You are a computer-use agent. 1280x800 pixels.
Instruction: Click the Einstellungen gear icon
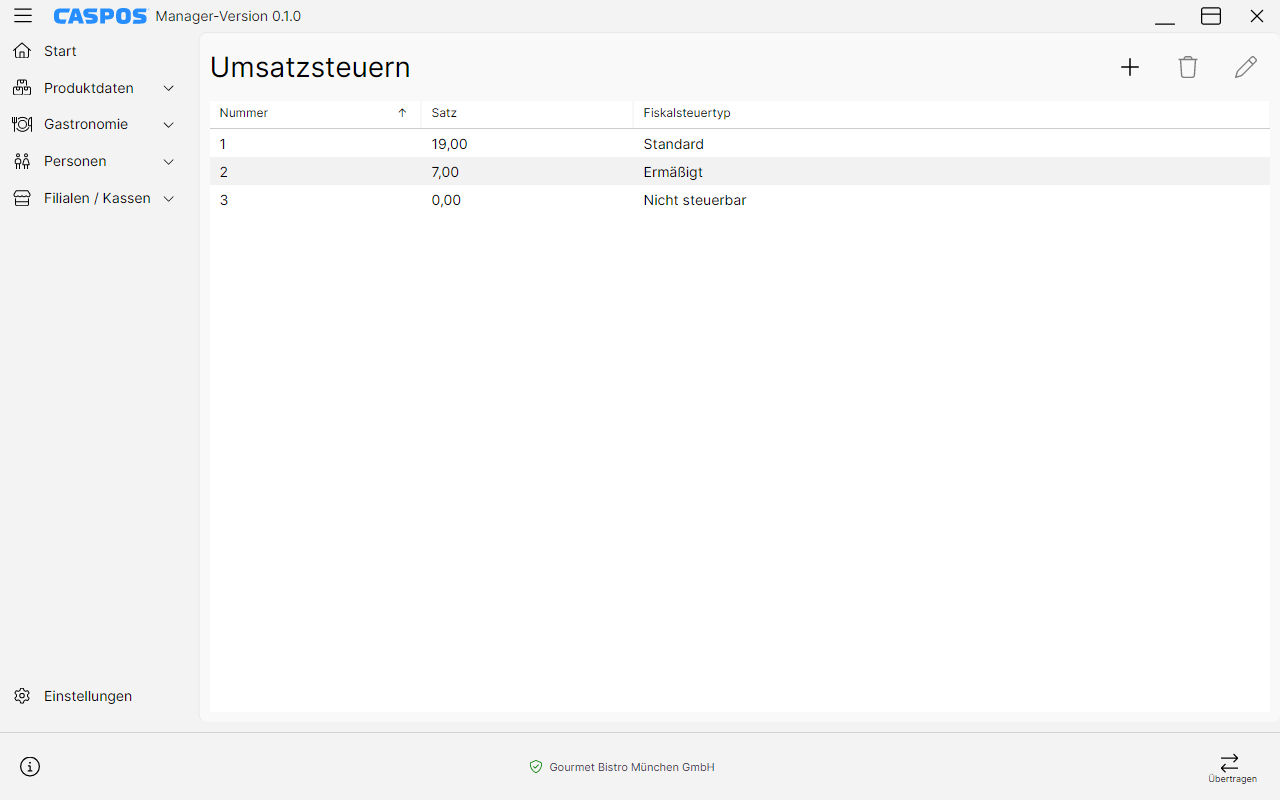click(x=22, y=696)
